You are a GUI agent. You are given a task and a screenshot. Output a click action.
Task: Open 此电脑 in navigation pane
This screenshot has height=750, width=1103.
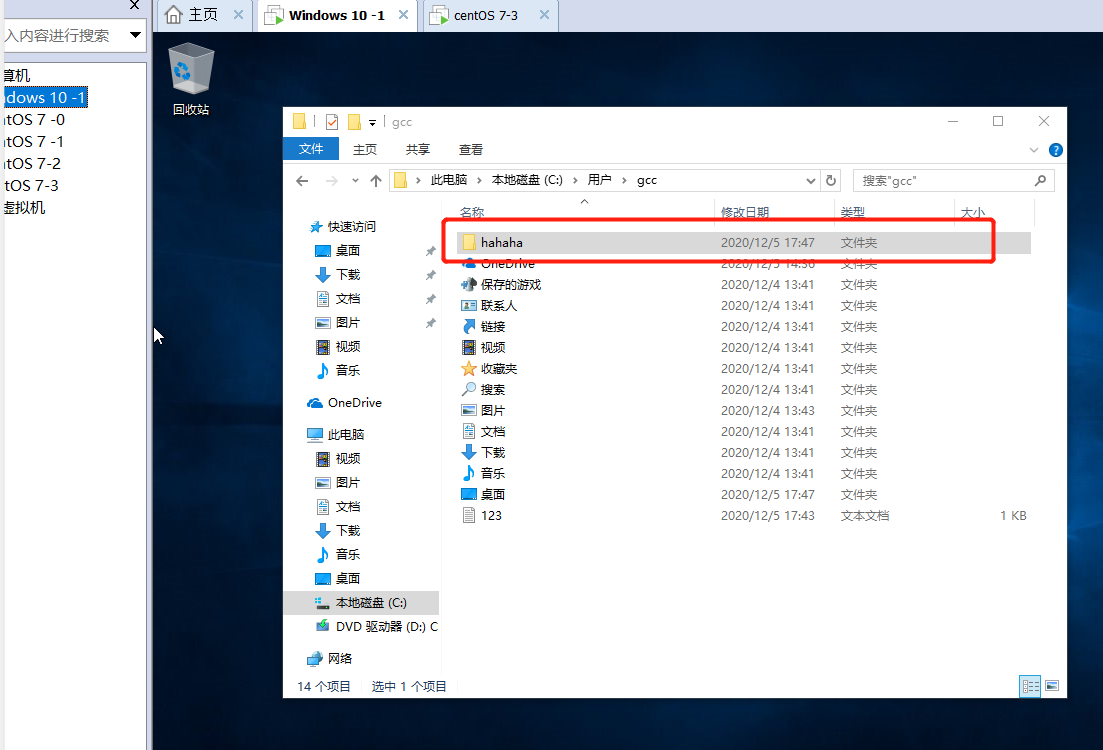tap(336, 435)
